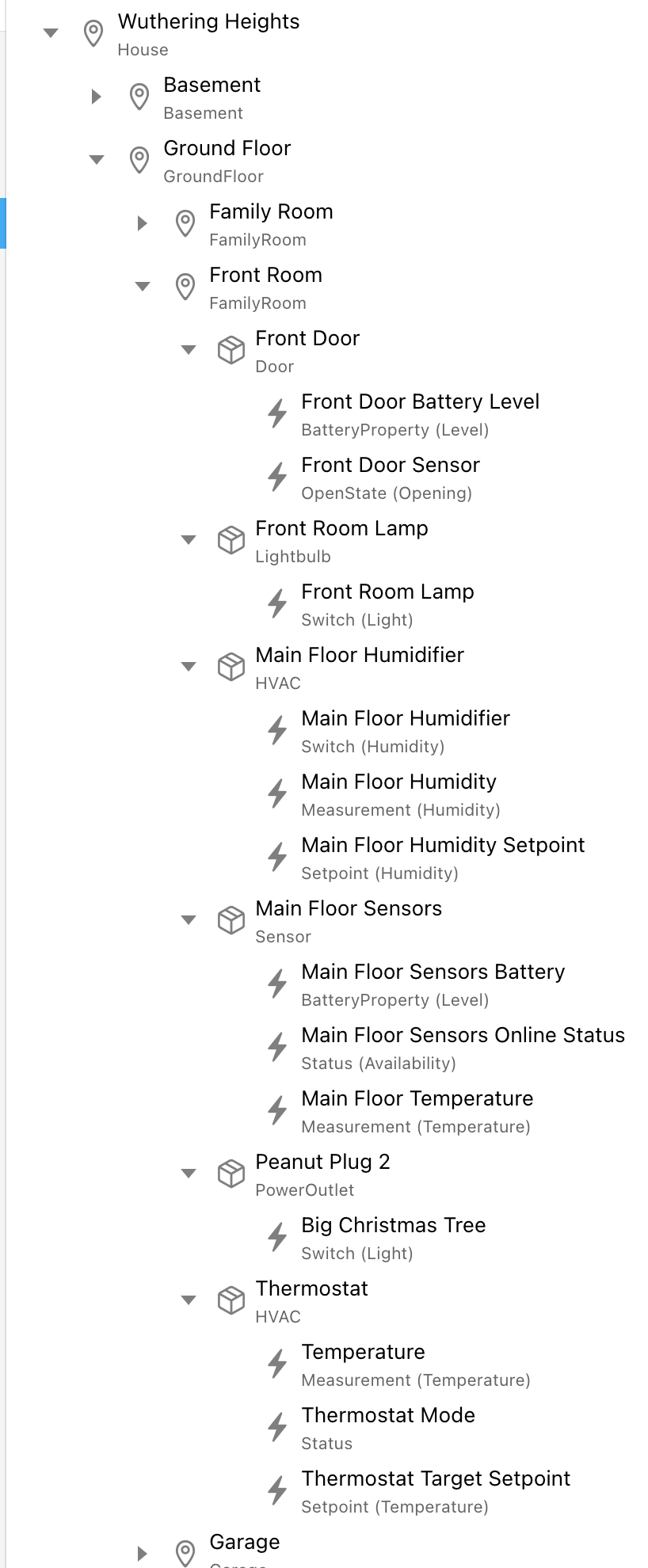Collapse the Peanut Plug 2 node
The height and width of the screenshot is (1568, 648).
(x=189, y=1174)
